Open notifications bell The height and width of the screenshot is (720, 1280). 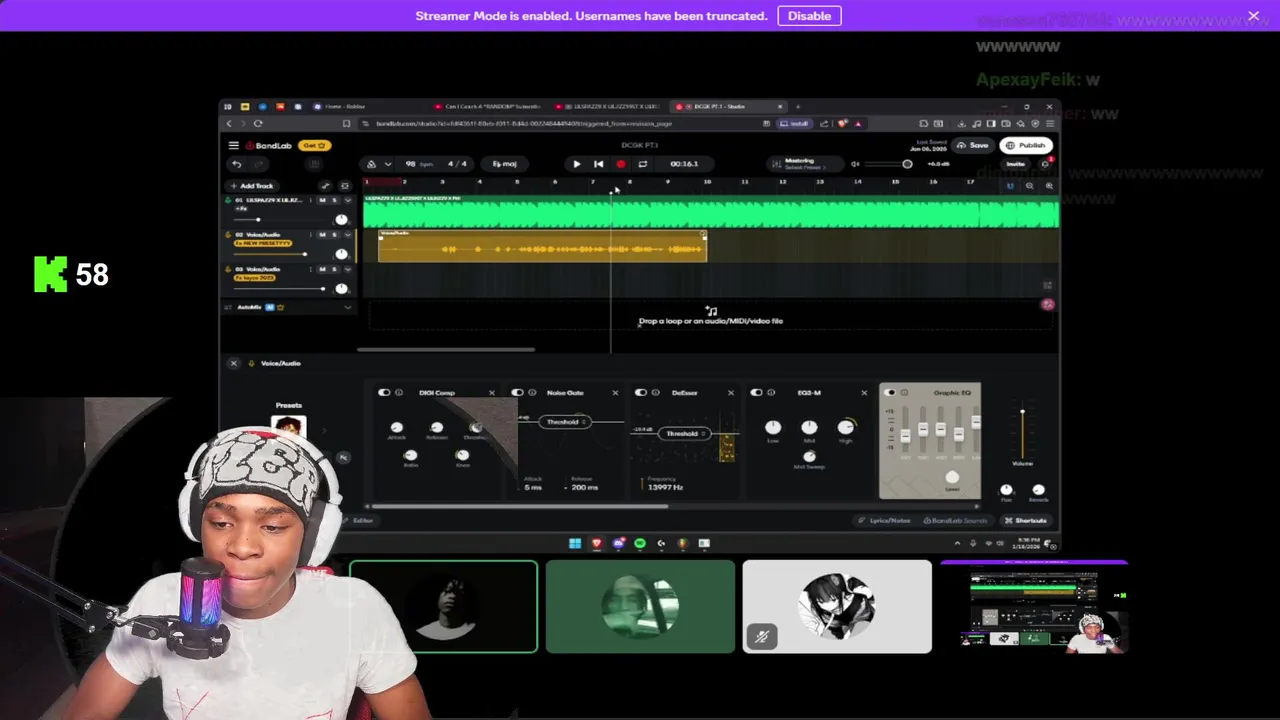point(1045,164)
